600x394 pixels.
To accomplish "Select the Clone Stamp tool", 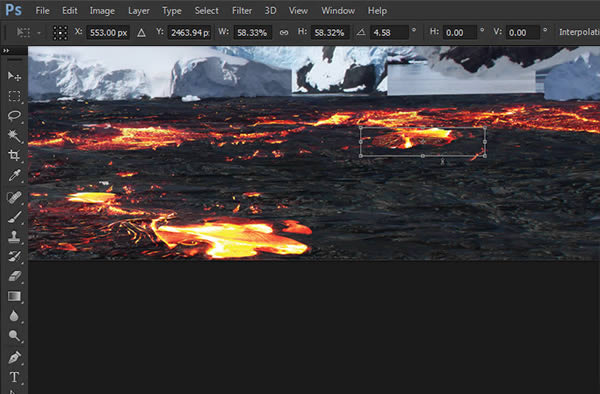I will coord(14,237).
